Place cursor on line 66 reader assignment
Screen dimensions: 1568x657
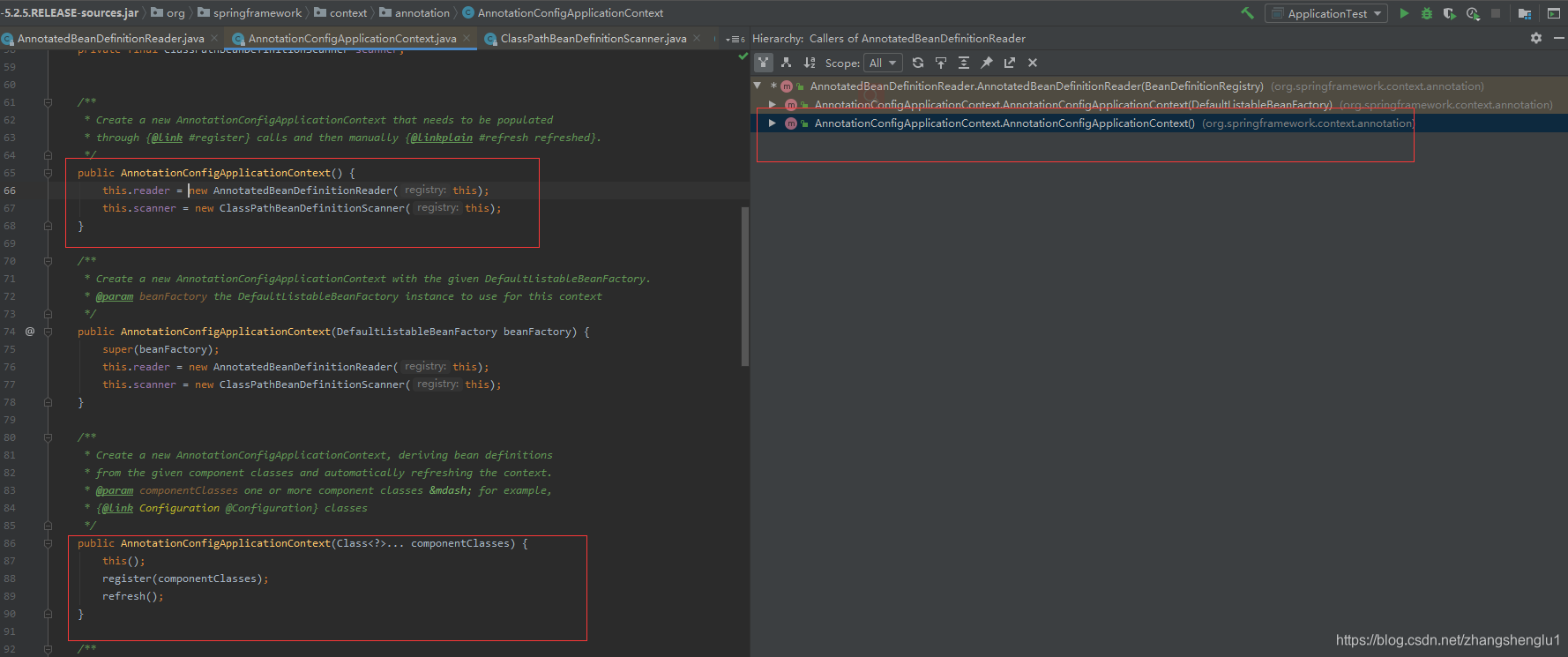click(x=295, y=190)
